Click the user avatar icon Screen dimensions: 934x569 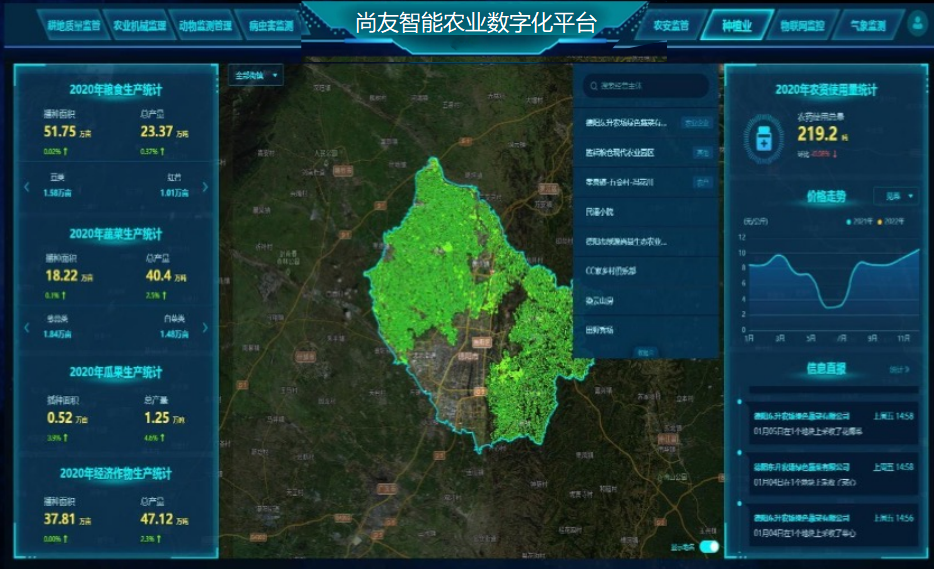coord(917,24)
